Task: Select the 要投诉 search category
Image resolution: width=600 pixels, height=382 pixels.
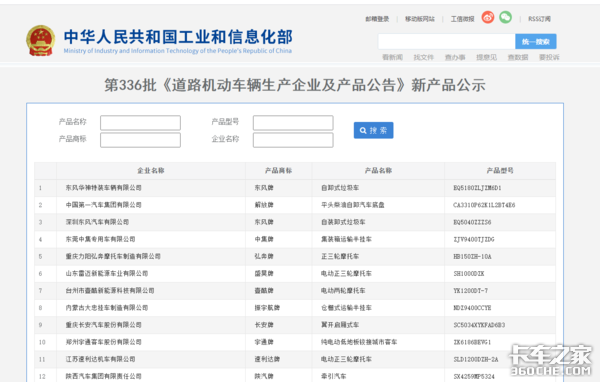Action: click(x=549, y=57)
